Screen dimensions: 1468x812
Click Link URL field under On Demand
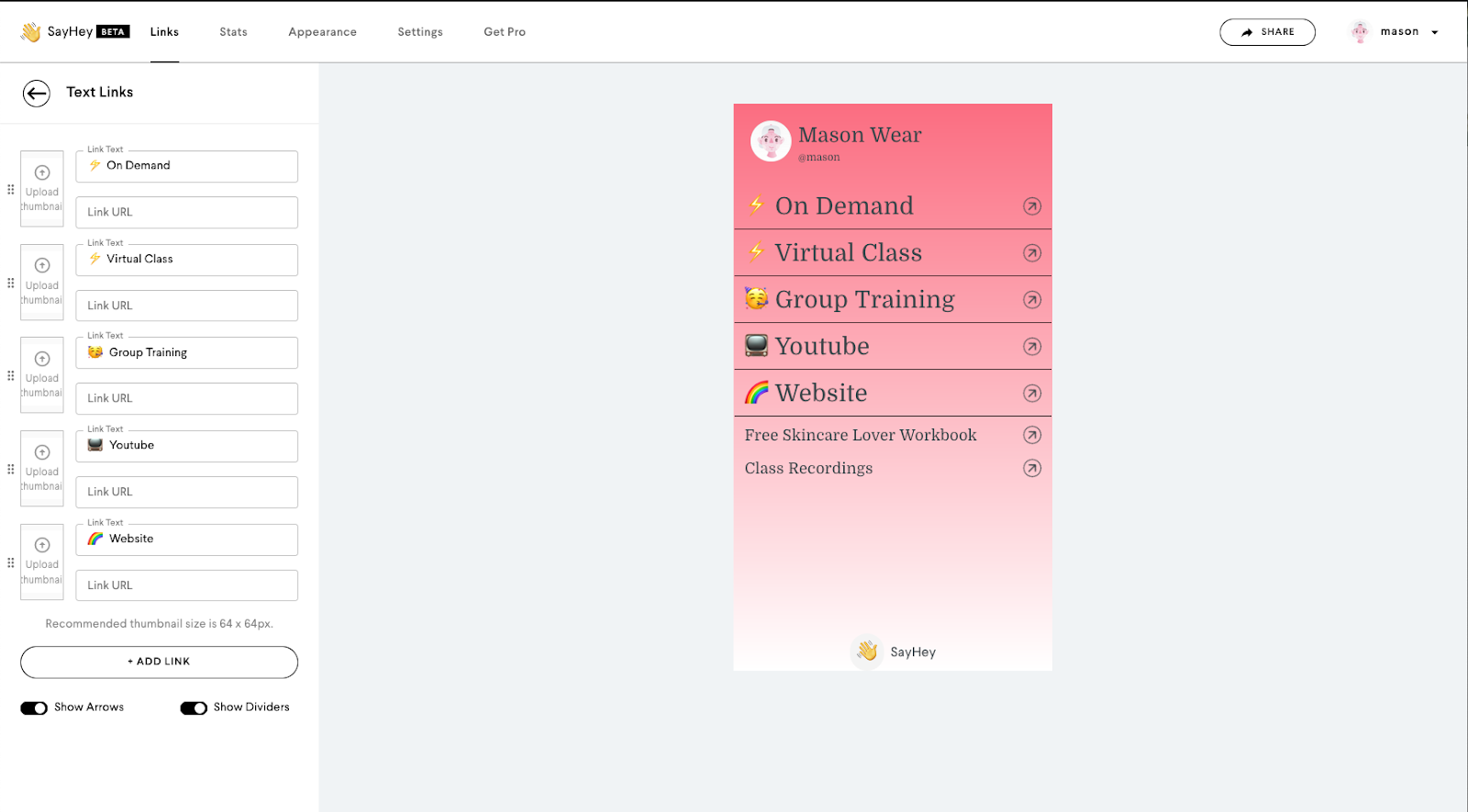(186, 212)
